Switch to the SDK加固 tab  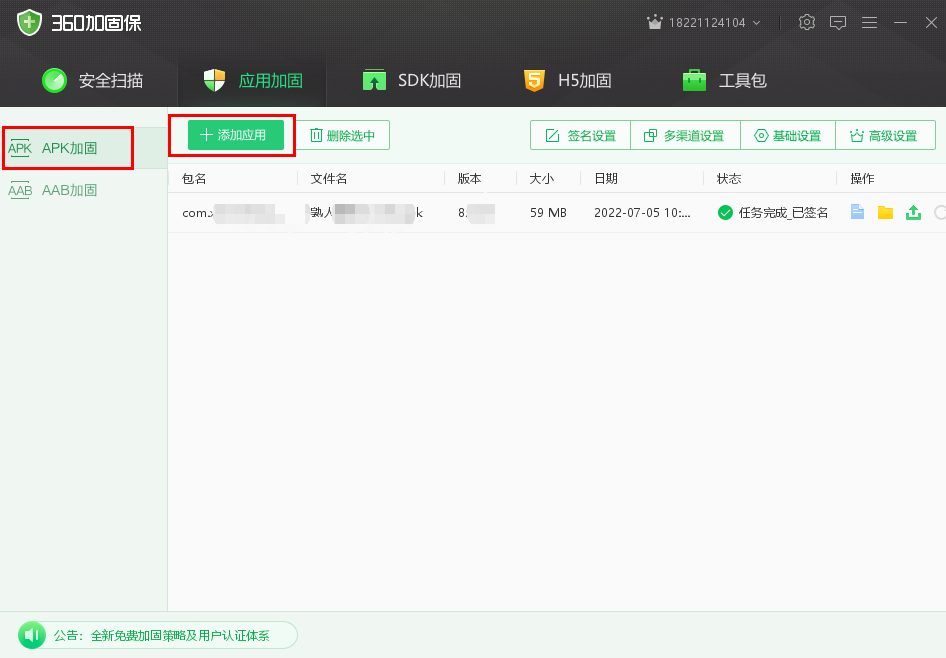point(411,80)
